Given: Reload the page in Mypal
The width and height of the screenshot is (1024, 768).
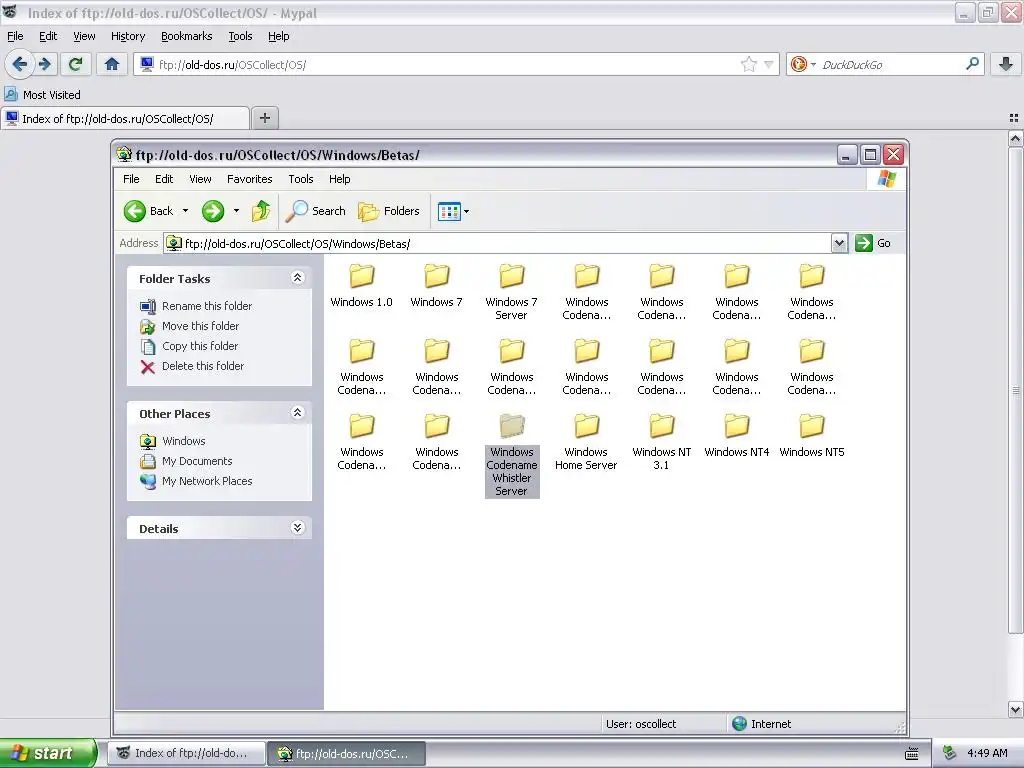Looking at the screenshot, I should [x=75, y=64].
